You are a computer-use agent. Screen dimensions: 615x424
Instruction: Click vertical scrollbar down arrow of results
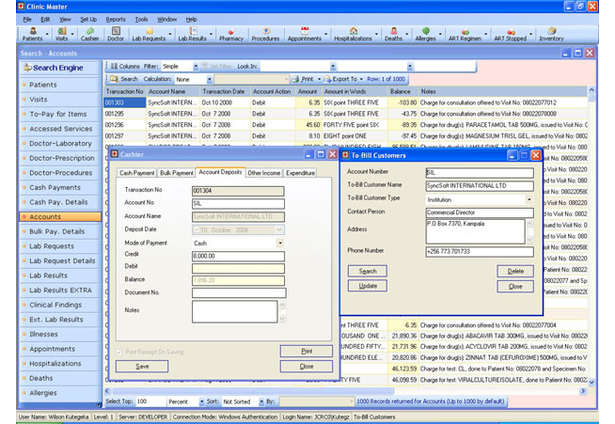coord(591,382)
